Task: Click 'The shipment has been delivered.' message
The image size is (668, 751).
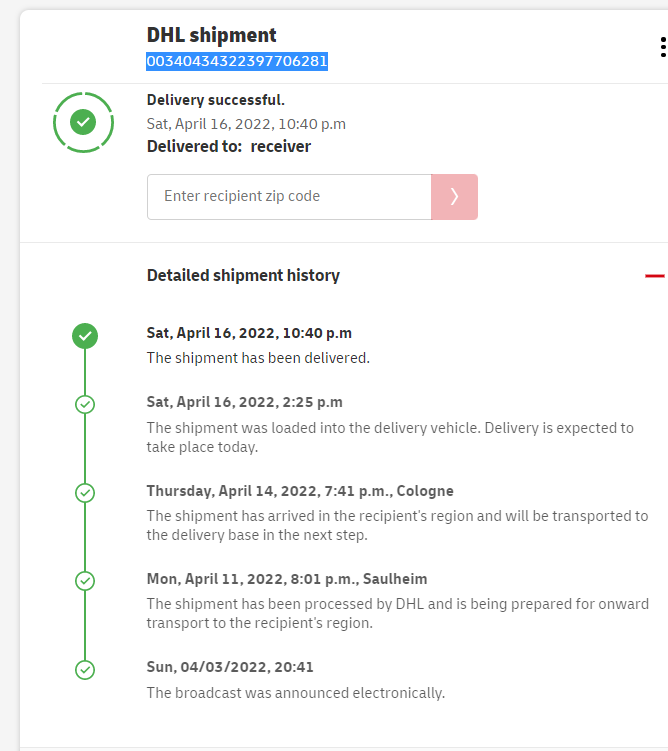Action: coord(258,358)
